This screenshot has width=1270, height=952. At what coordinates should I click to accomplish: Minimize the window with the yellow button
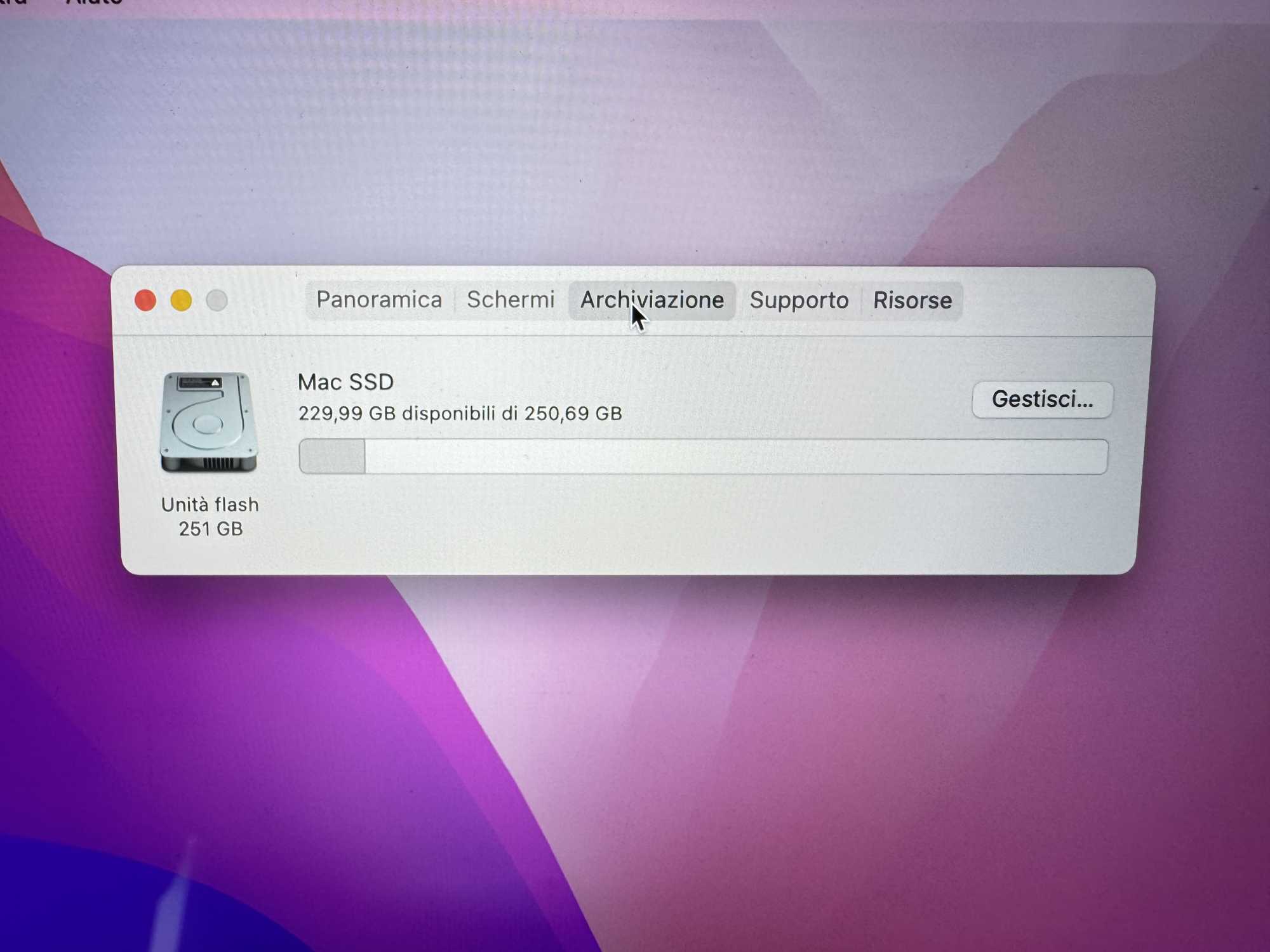(x=181, y=300)
